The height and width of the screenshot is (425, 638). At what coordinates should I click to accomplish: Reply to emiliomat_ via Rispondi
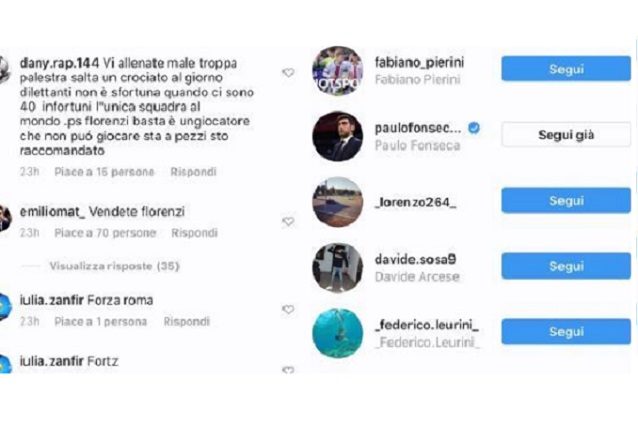(x=194, y=233)
